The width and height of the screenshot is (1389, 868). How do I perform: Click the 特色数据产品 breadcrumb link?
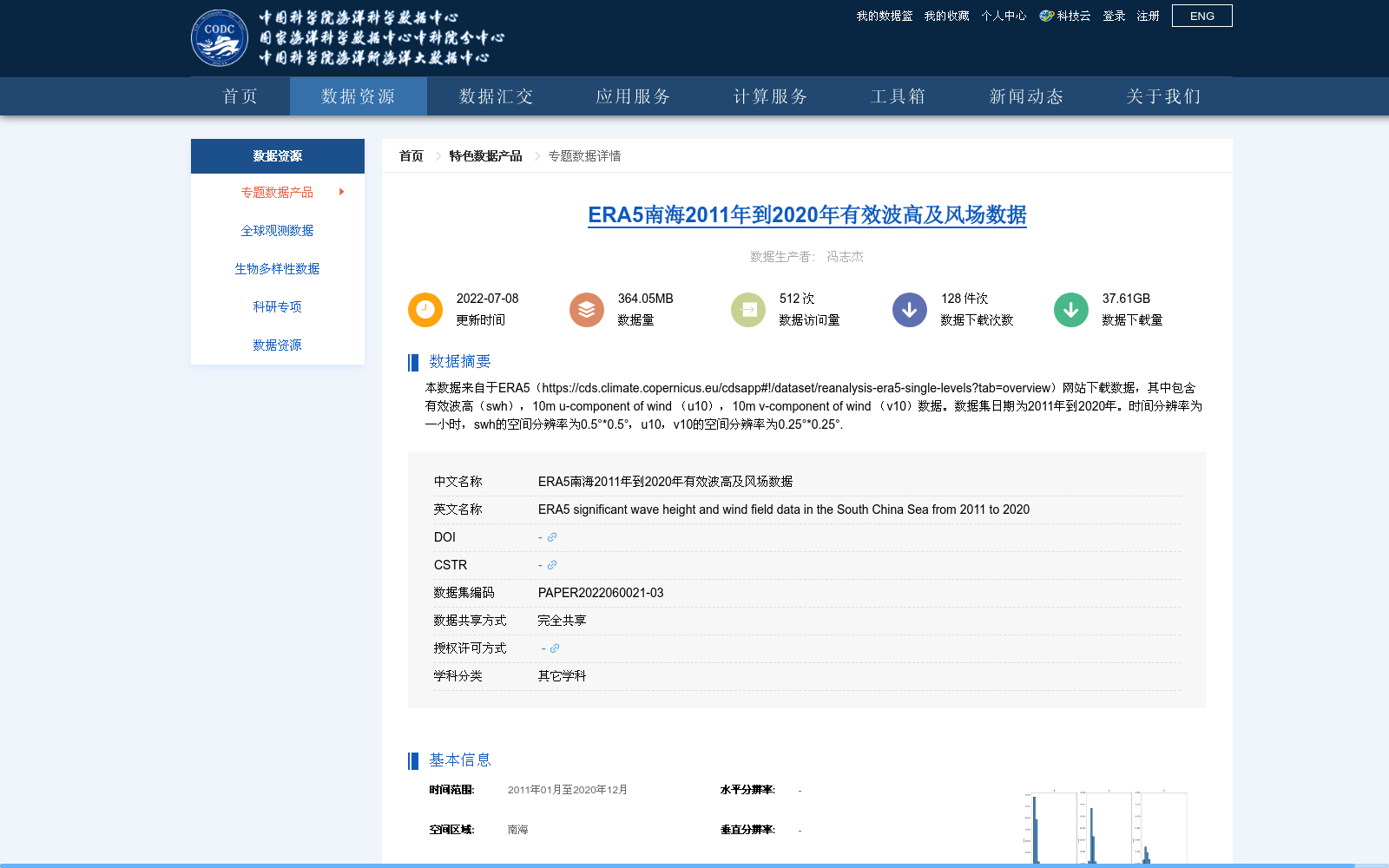[484, 155]
